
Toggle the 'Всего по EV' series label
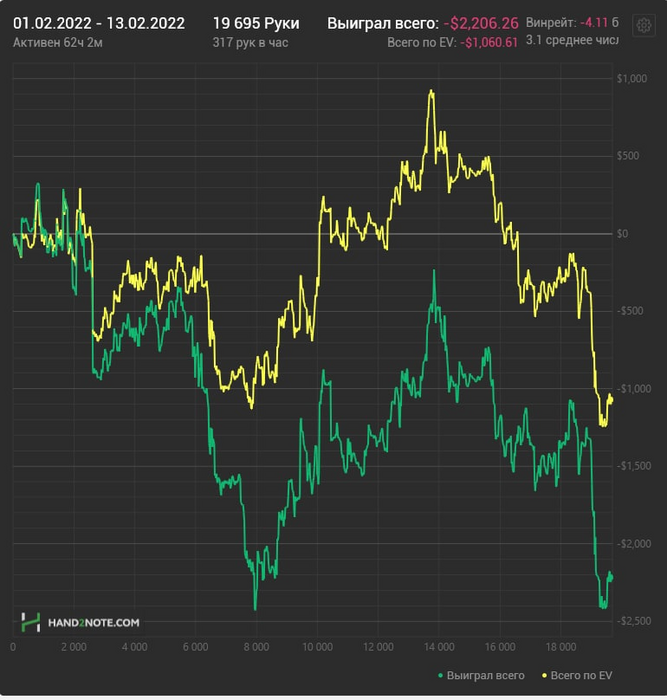584,676
